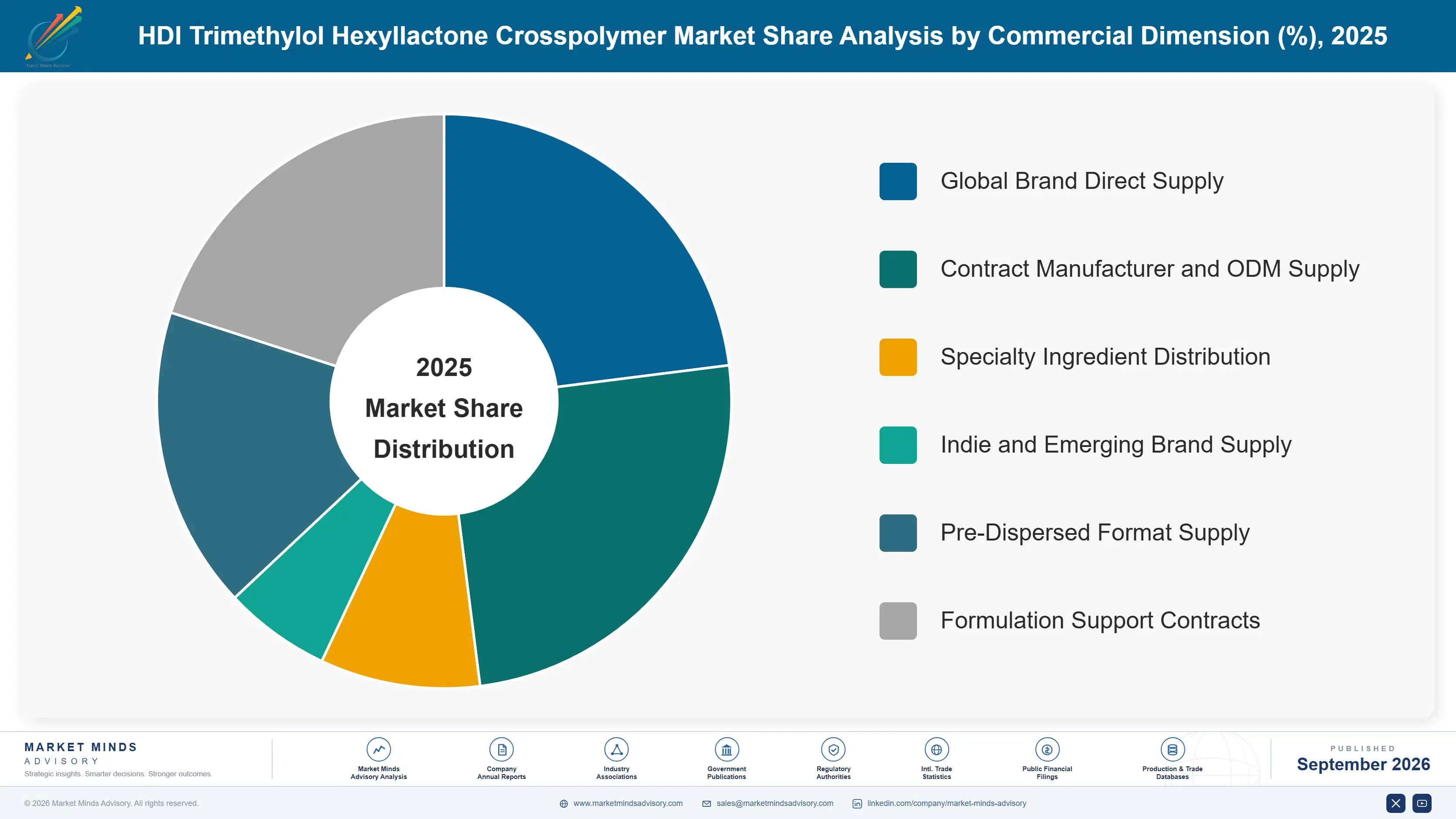
Task: Click the 'Industry Associations' source label
Action: (616, 773)
